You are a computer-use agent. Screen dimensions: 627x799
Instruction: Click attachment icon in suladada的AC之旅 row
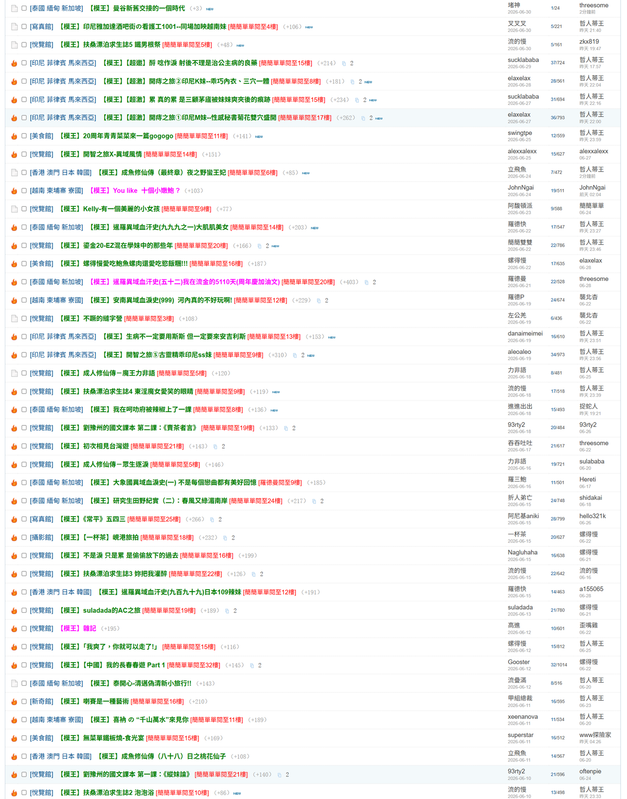[x=227, y=611]
